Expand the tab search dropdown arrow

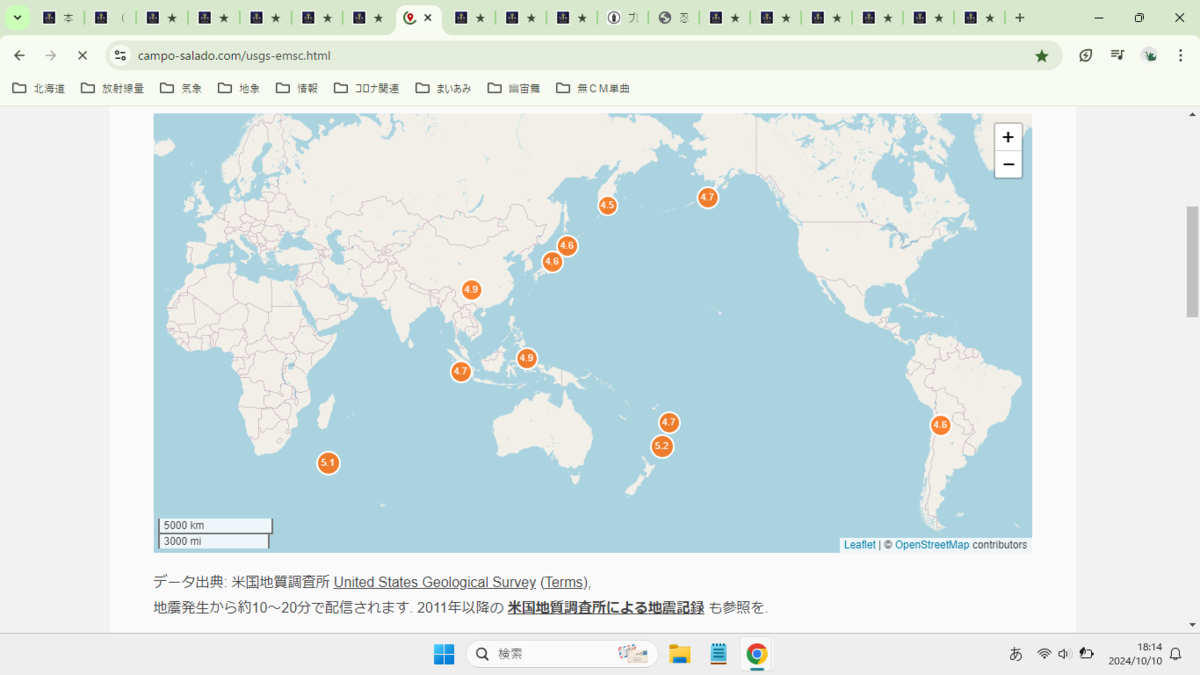pos(17,18)
